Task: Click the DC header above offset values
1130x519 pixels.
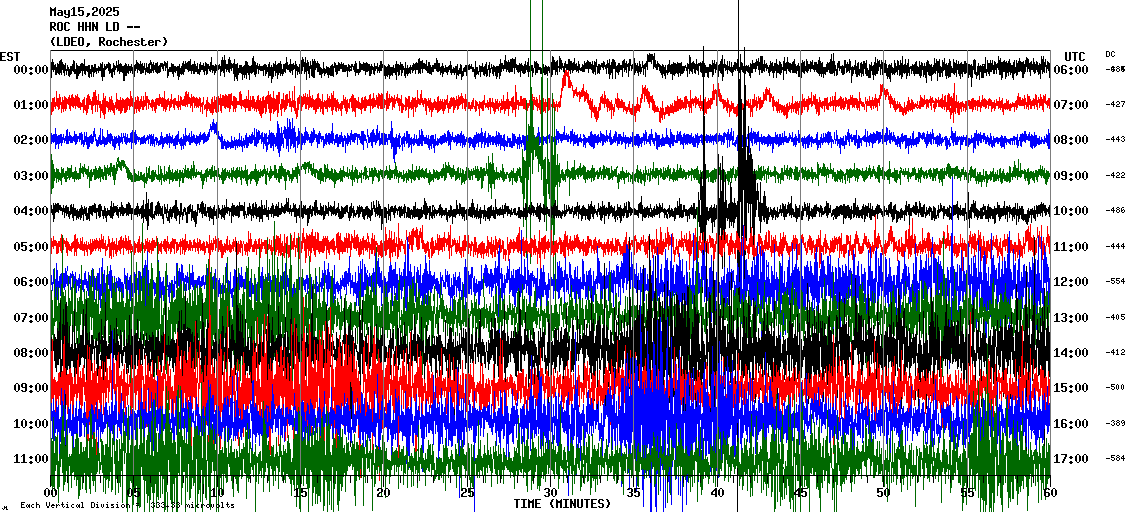Action: click(x=1110, y=54)
